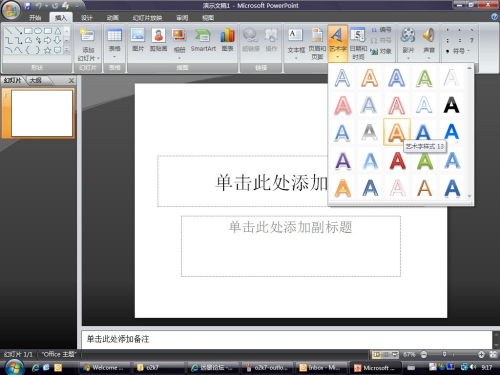Open the 大纲 (Outline) pane tab
The height and width of the screenshot is (375, 500).
(x=36, y=80)
